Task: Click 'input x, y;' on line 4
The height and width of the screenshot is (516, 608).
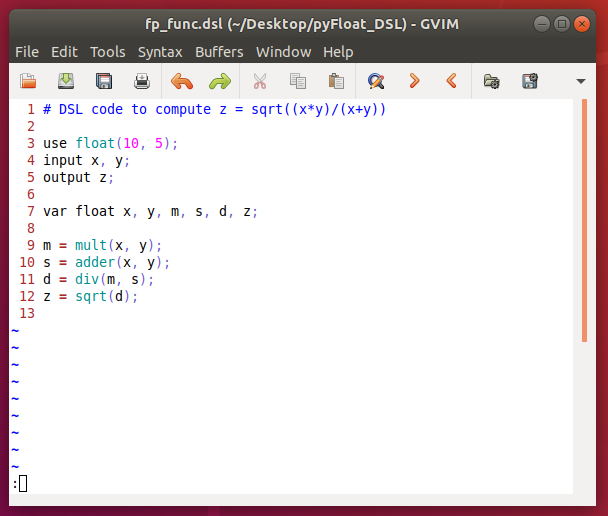Action: pyautogui.click(x=86, y=160)
